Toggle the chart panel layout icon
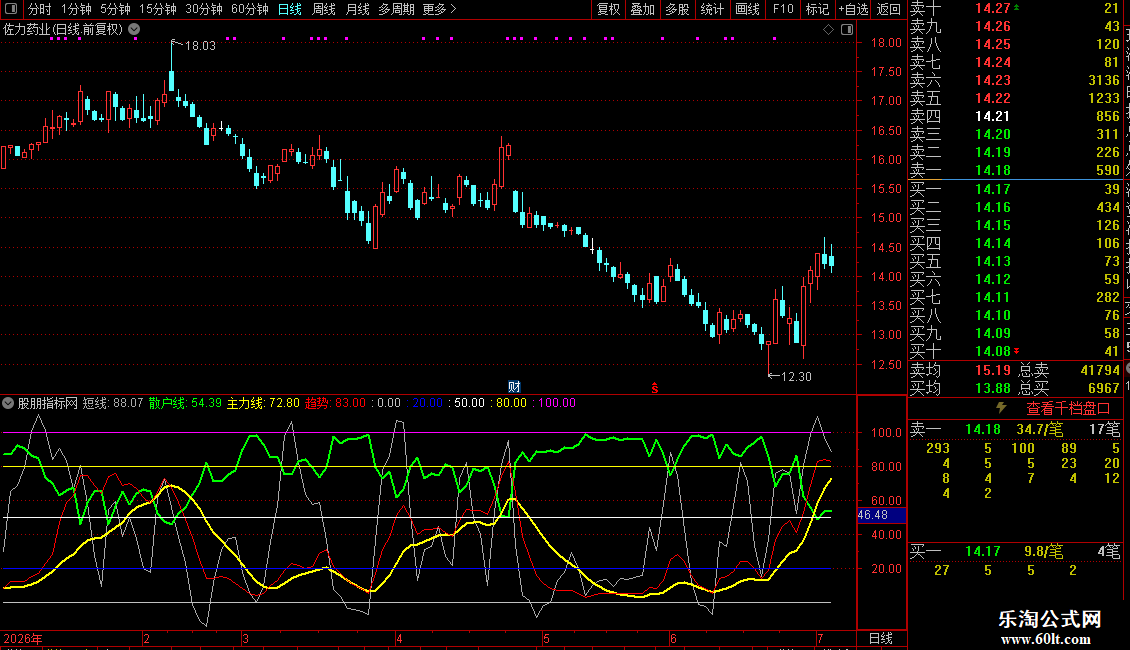Screen dimensions: 1130x650 tap(847, 30)
